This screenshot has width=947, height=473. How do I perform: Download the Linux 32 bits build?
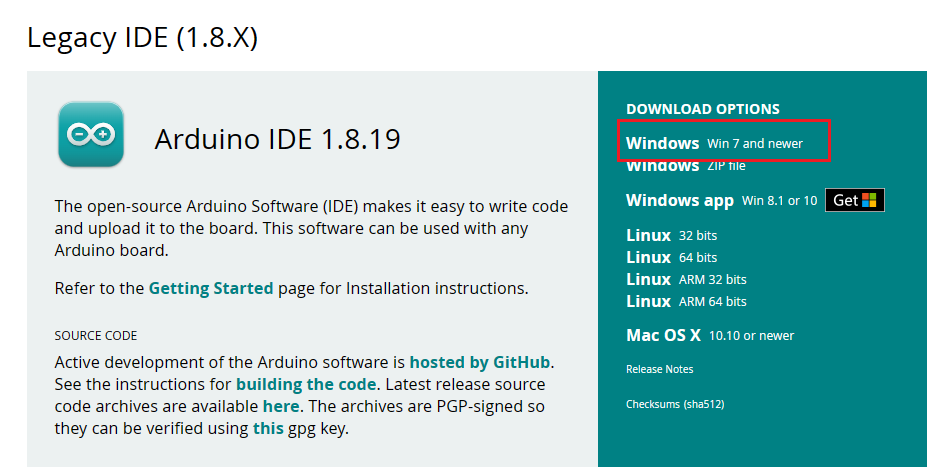coord(671,236)
